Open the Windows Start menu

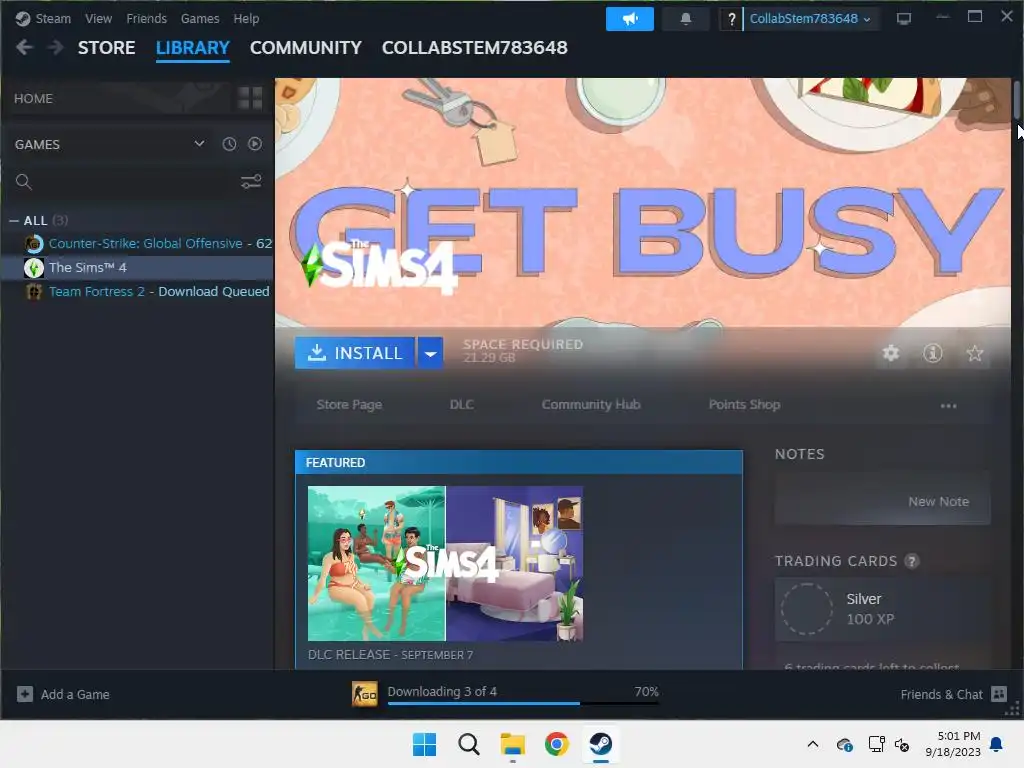pyautogui.click(x=424, y=744)
